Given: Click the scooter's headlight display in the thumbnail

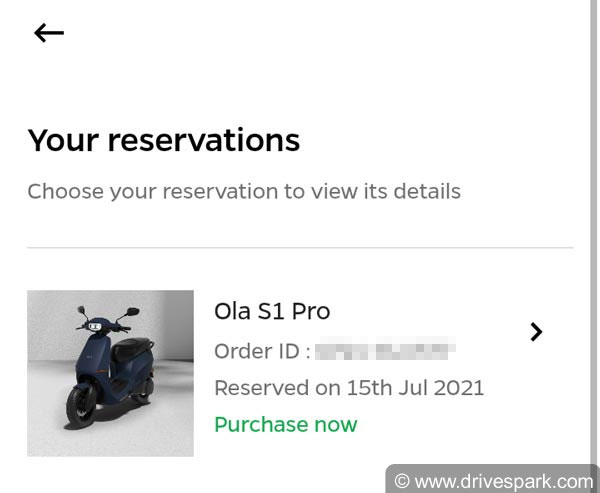Looking at the screenshot, I should [92, 327].
